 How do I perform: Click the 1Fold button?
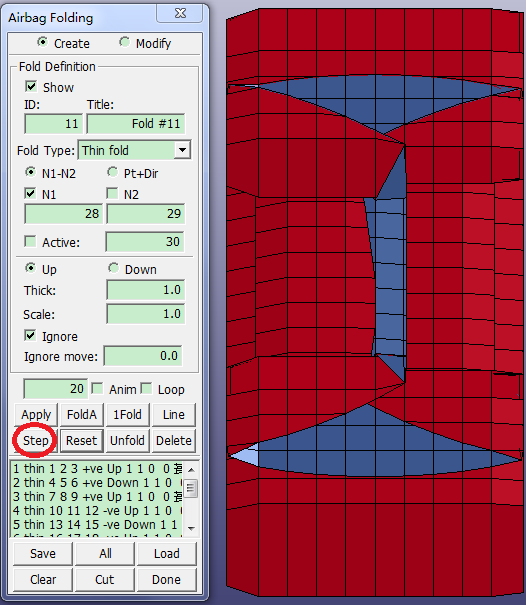tap(127, 415)
